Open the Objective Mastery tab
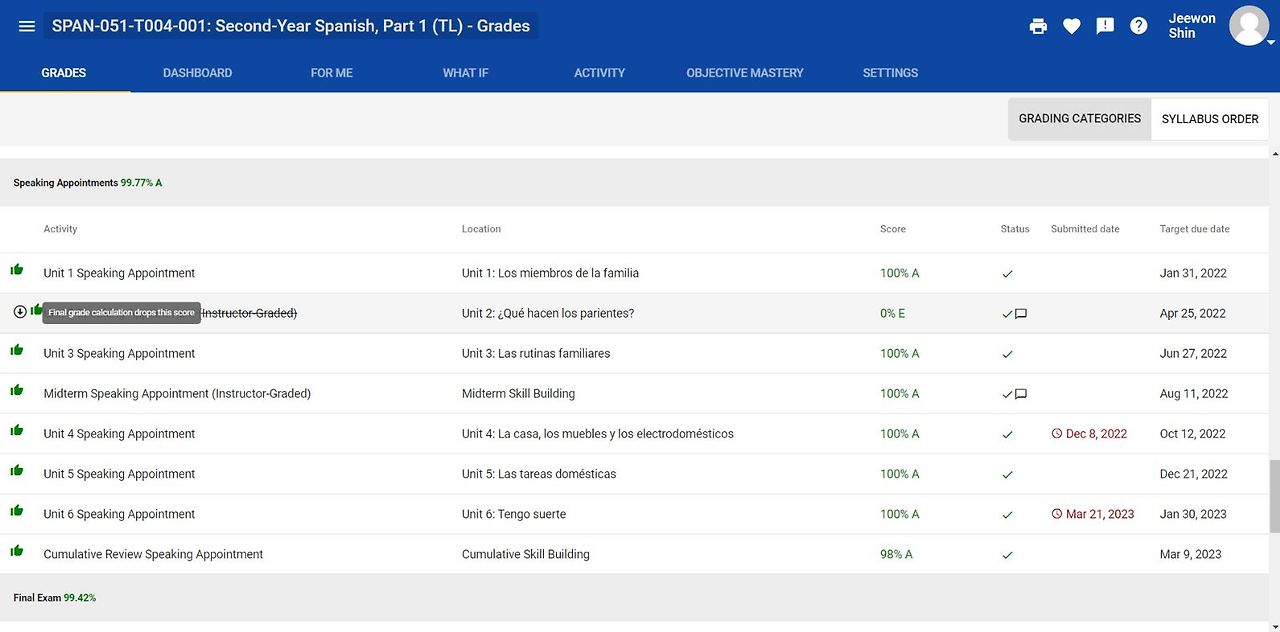This screenshot has height=632, width=1280. [x=745, y=73]
